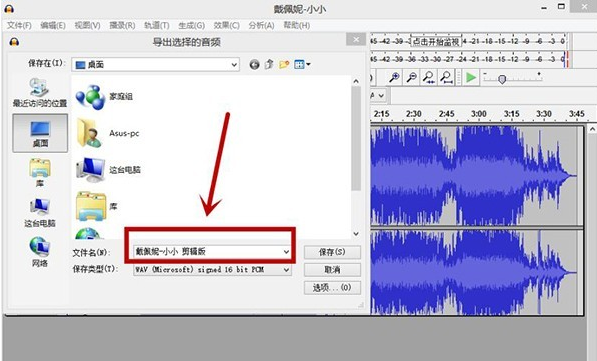Click the 3:30 mark on the timeline

544,114
